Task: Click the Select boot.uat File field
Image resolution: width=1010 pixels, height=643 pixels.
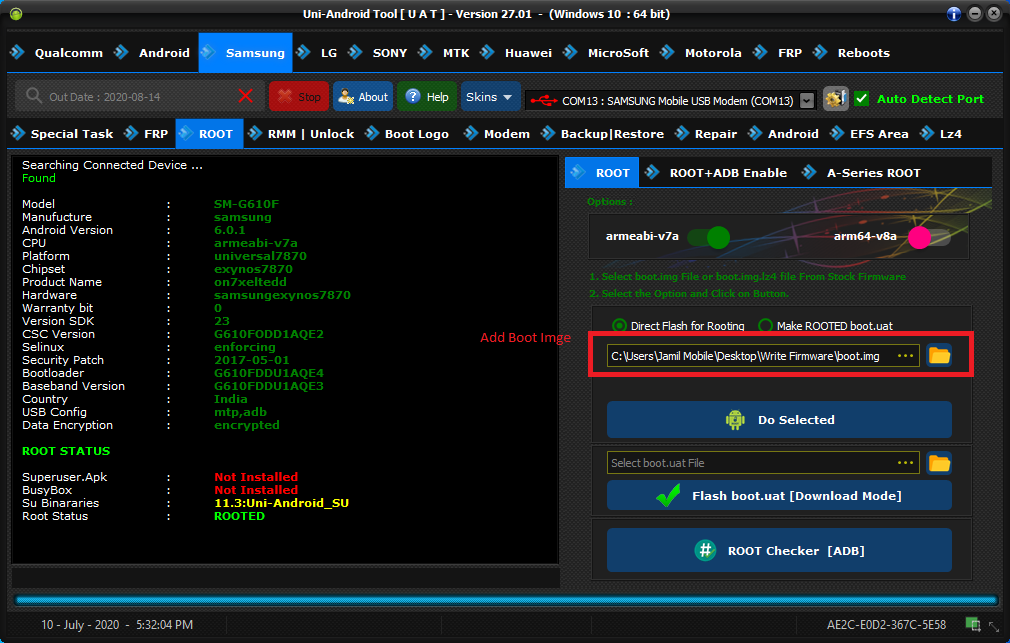Action: 763,463
